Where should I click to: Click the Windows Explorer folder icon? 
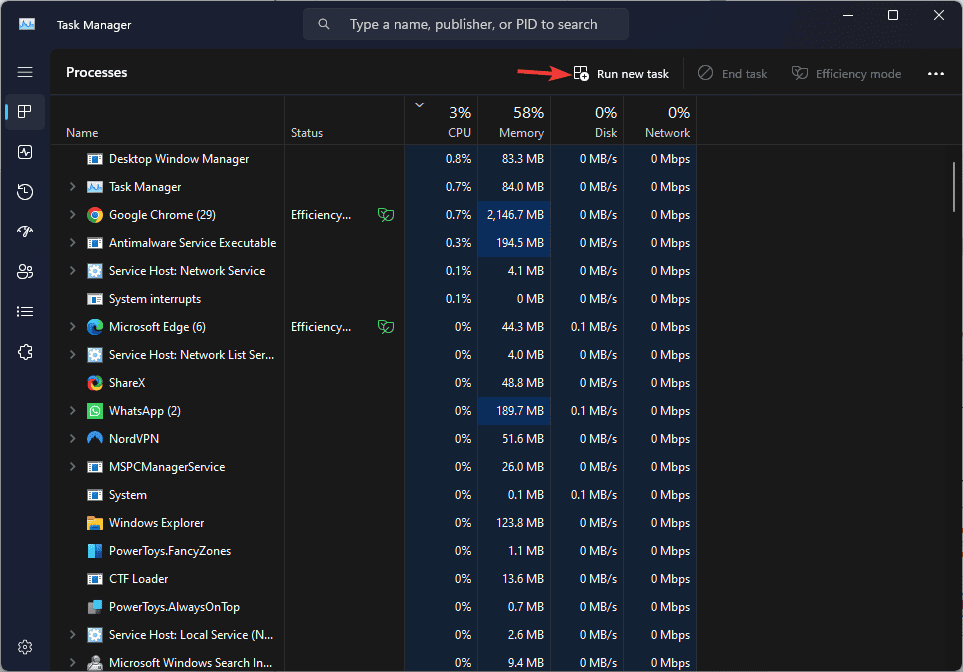click(x=95, y=523)
